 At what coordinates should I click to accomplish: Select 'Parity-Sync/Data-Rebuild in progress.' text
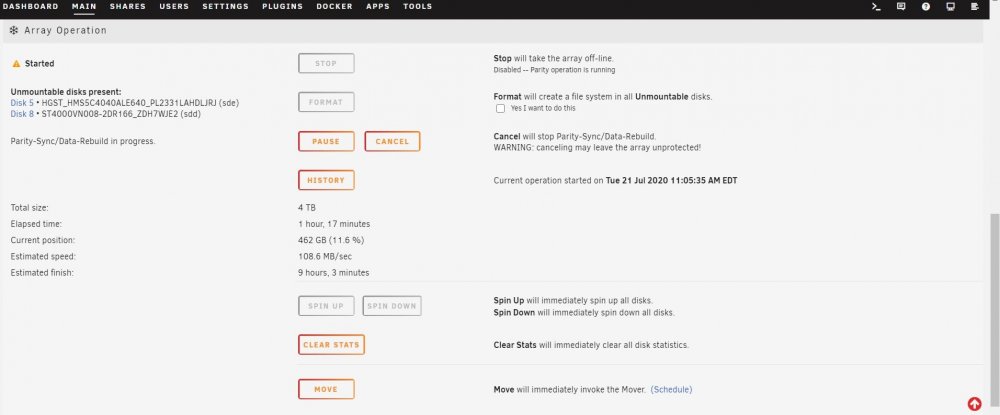click(x=83, y=142)
